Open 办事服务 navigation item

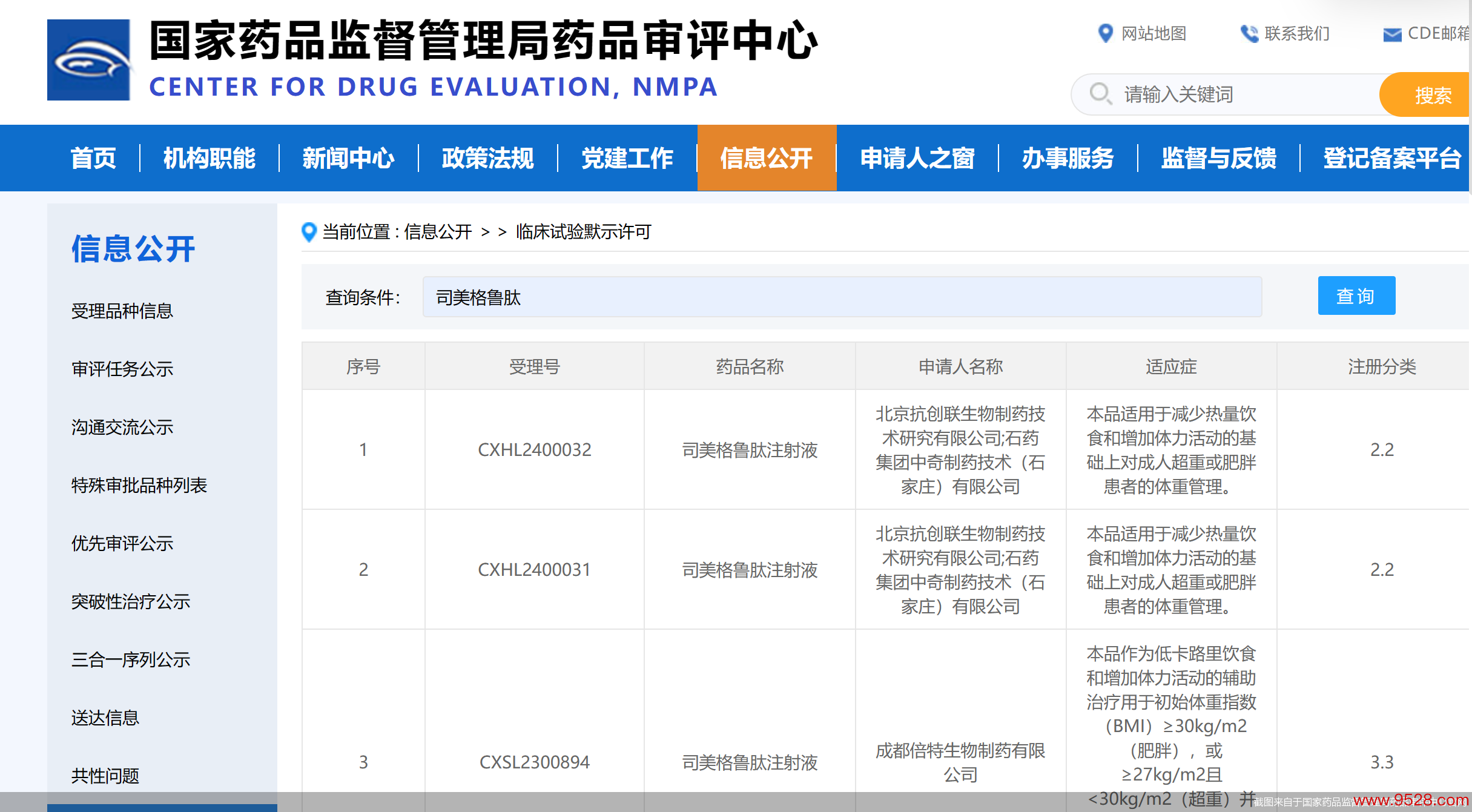point(1068,158)
